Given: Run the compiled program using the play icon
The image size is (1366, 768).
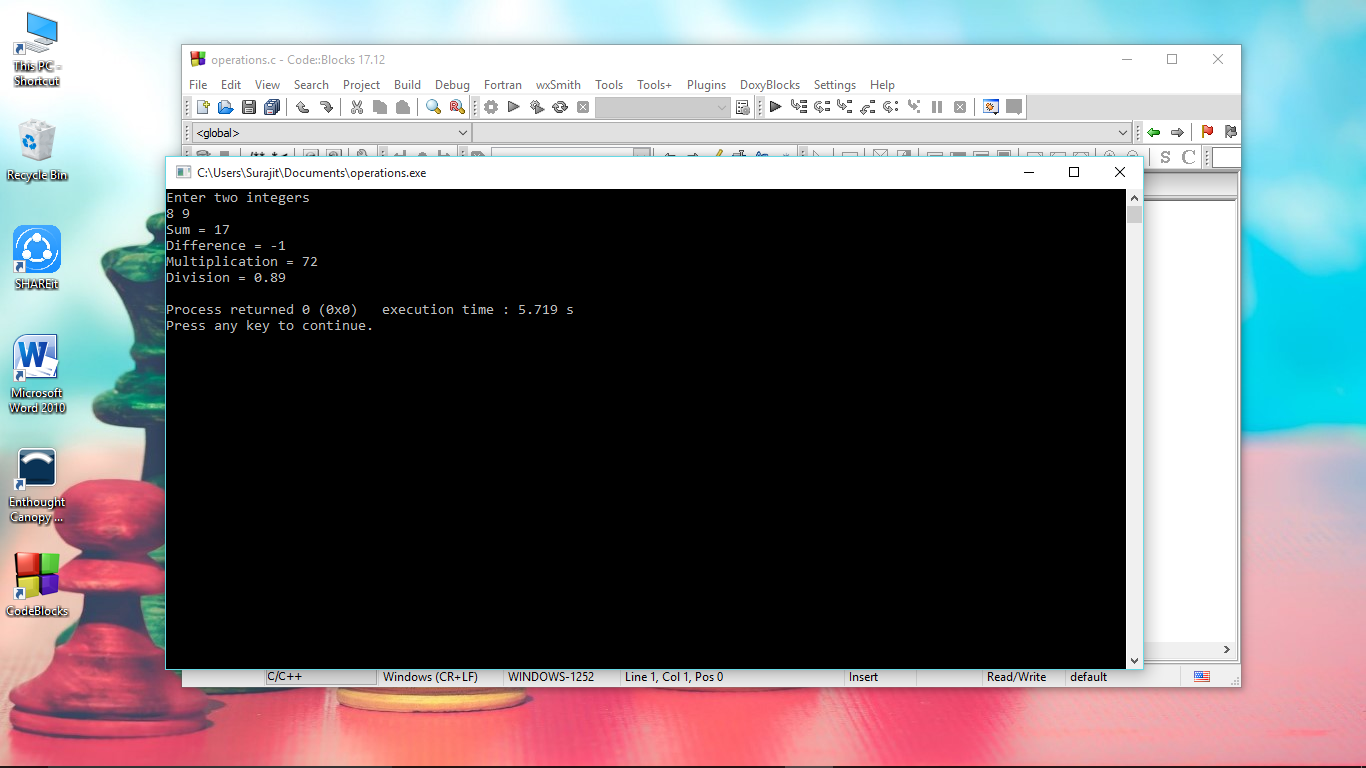Looking at the screenshot, I should coord(513,106).
